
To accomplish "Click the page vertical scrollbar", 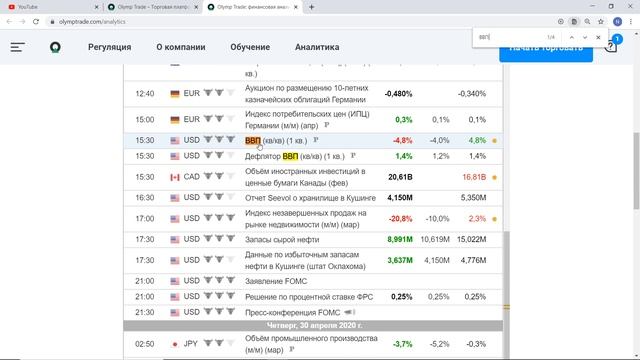I will tap(636, 171).
